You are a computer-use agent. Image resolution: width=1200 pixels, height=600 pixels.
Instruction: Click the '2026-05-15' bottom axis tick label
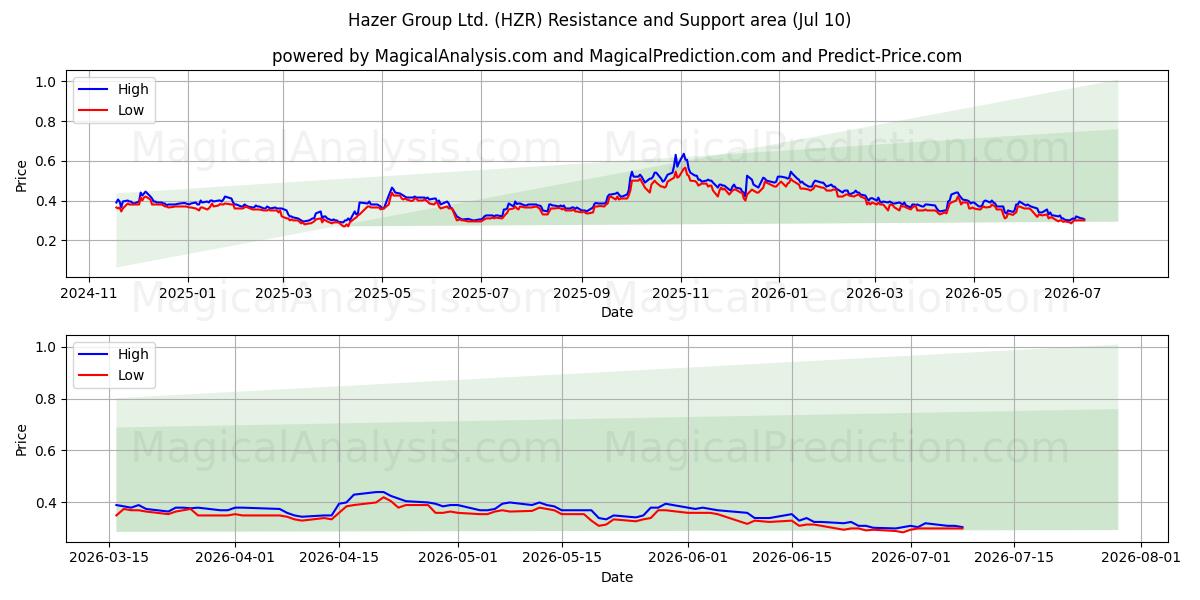[x=561, y=558]
